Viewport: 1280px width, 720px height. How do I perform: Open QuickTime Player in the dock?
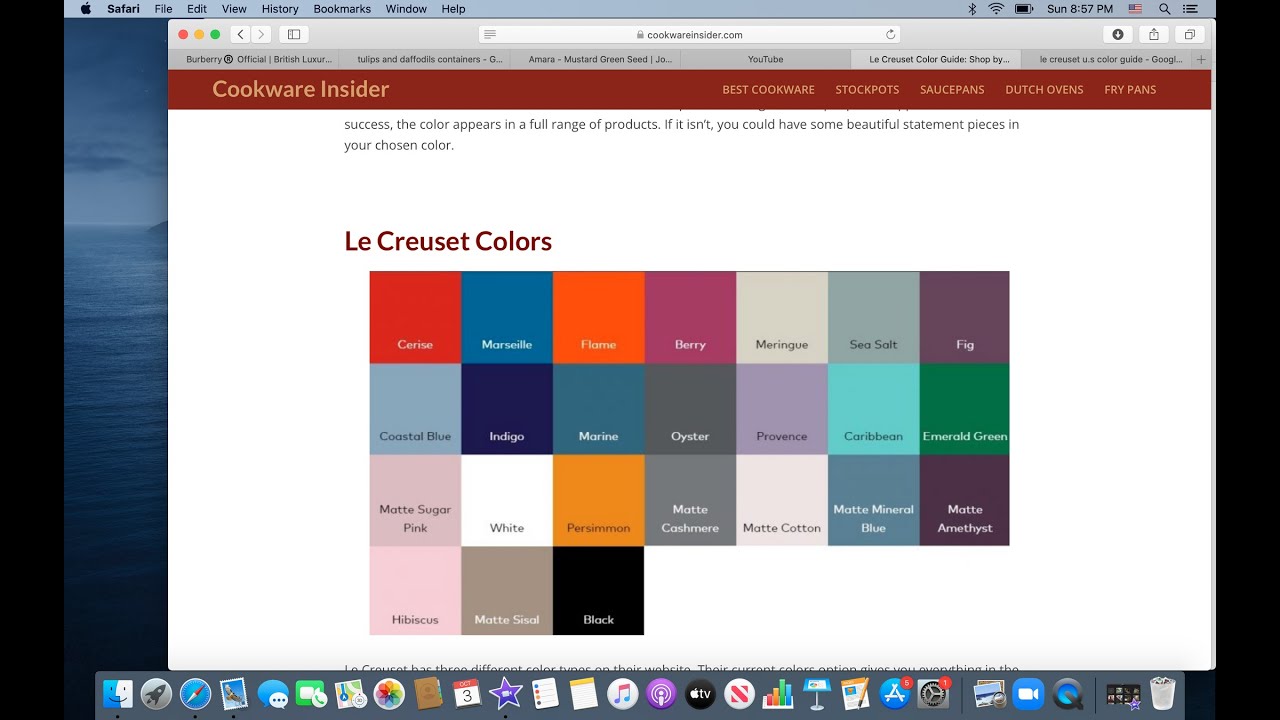click(x=1068, y=693)
